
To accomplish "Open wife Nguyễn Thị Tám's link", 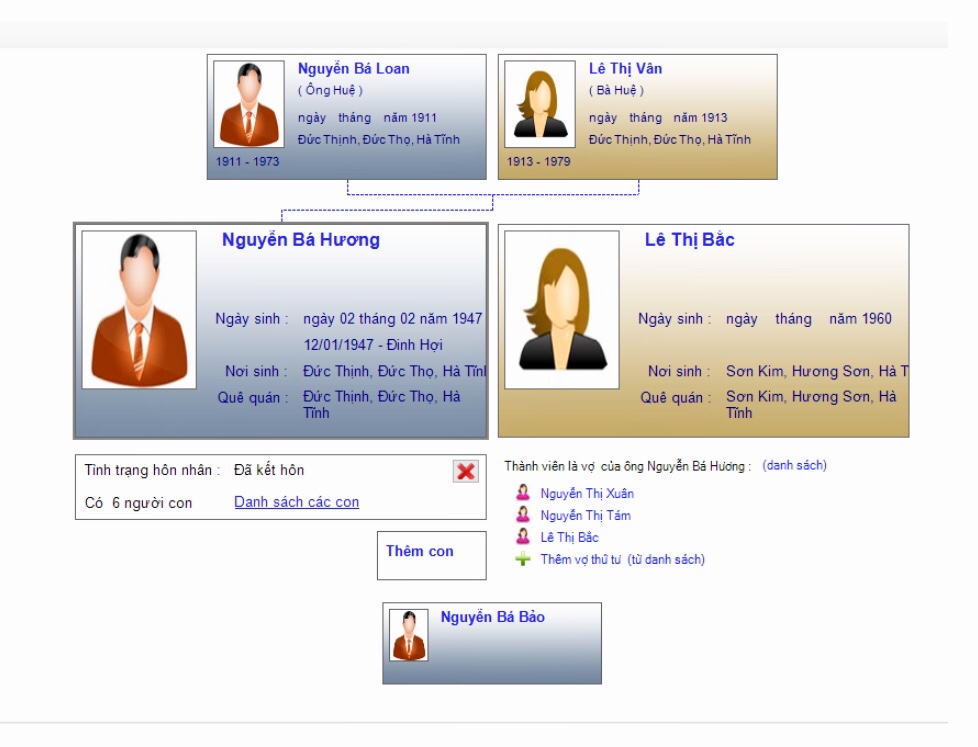I will click(x=586, y=516).
